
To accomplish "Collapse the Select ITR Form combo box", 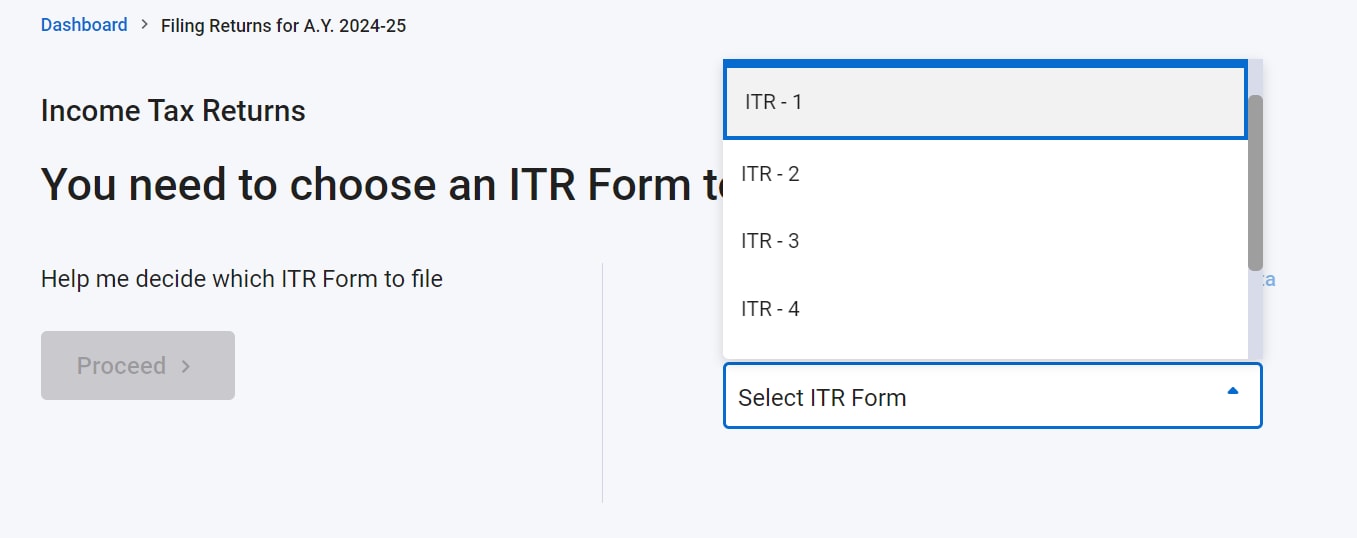I will click(992, 396).
